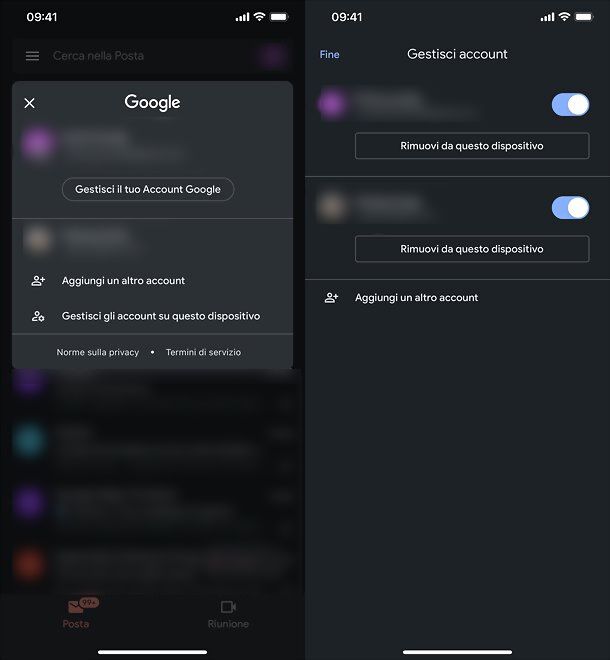This screenshot has width=610, height=660.
Task: Remove the first account from this device
Action: pos(472,146)
